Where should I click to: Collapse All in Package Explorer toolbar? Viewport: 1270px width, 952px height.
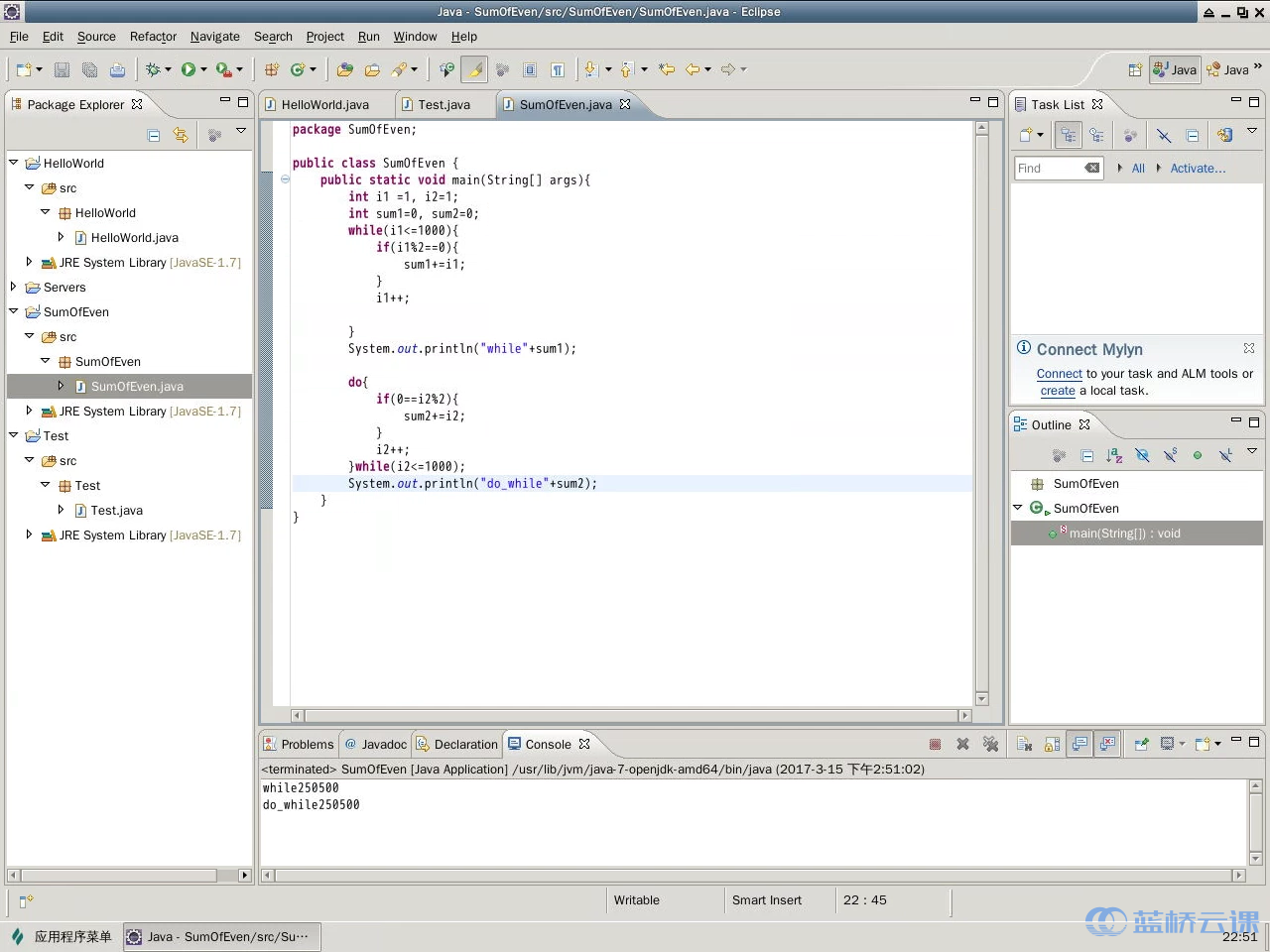point(154,135)
